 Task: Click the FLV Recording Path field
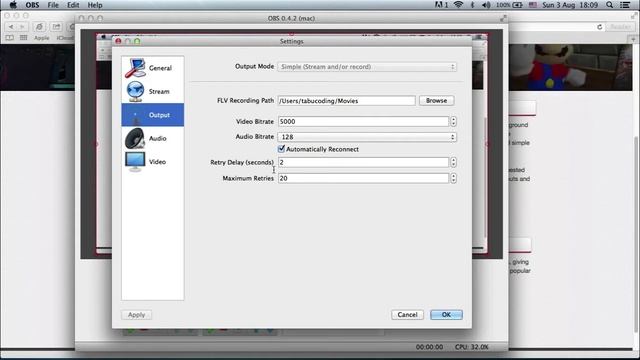coord(347,100)
